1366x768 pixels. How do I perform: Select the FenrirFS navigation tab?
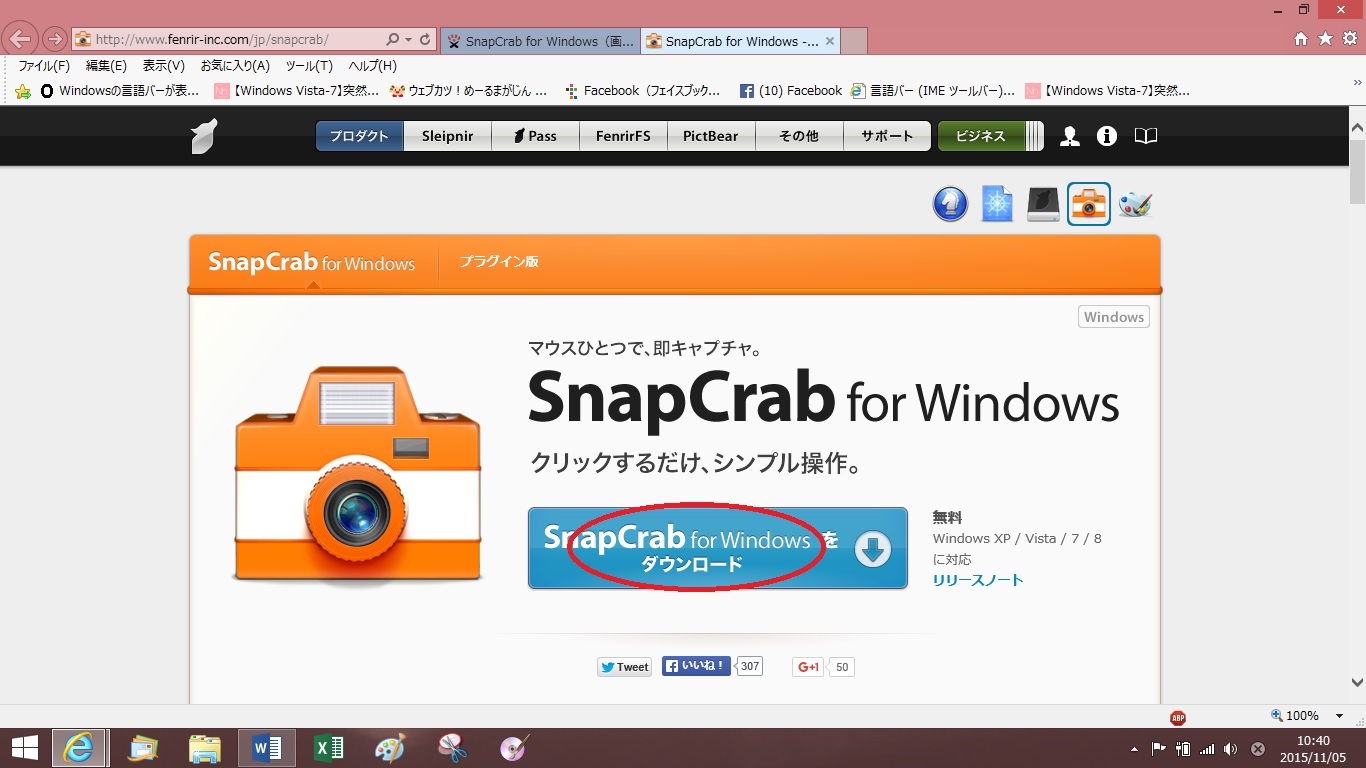[x=623, y=136]
